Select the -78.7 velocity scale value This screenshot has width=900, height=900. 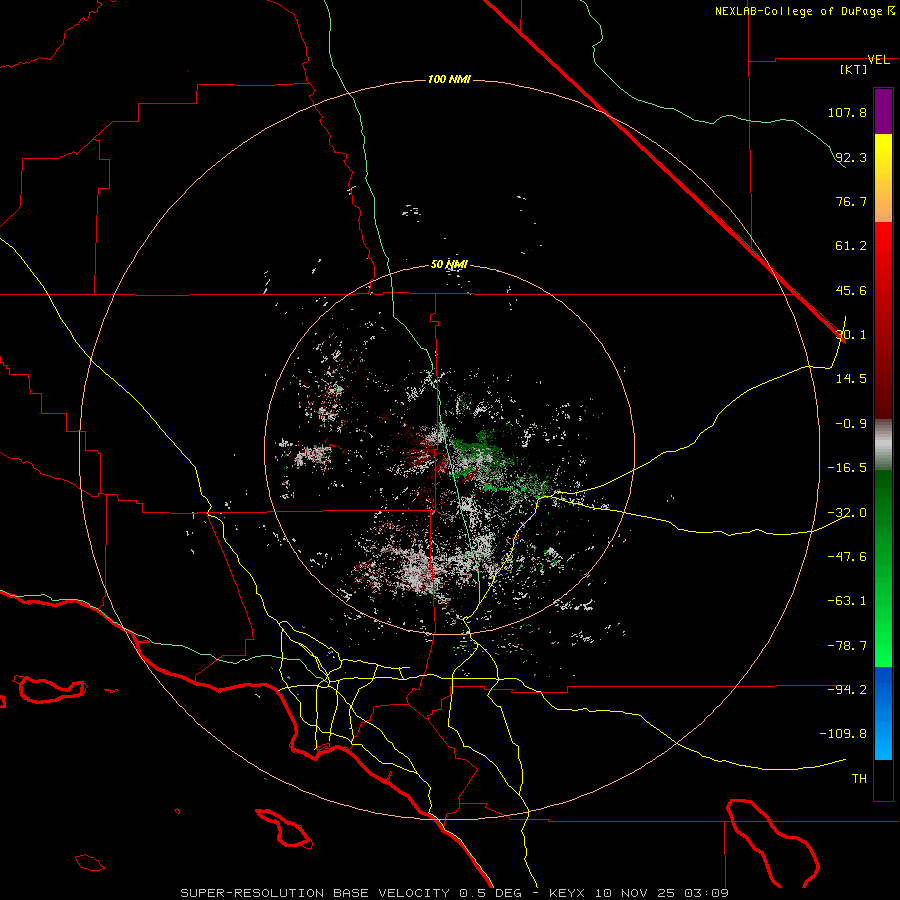[x=847, y=646]
